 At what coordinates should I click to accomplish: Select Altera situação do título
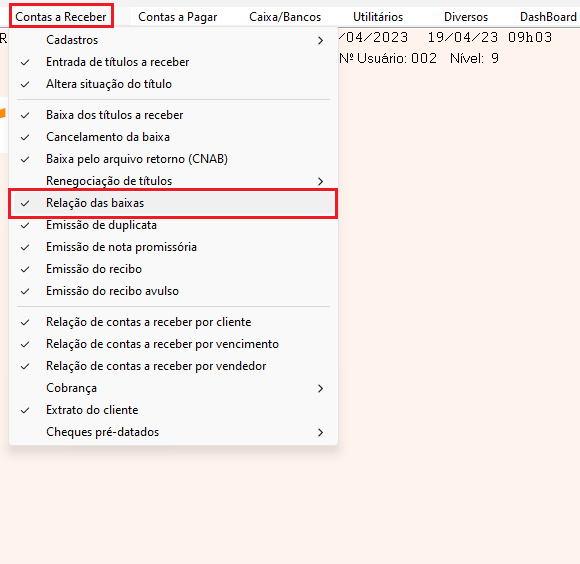pos(173,84)
